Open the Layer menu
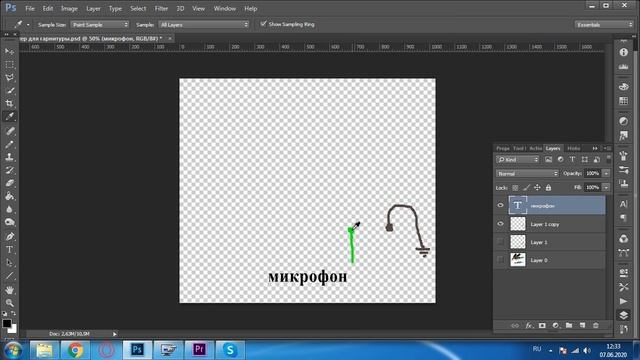Viewport: 640px width, 360px height. point(93,9)
